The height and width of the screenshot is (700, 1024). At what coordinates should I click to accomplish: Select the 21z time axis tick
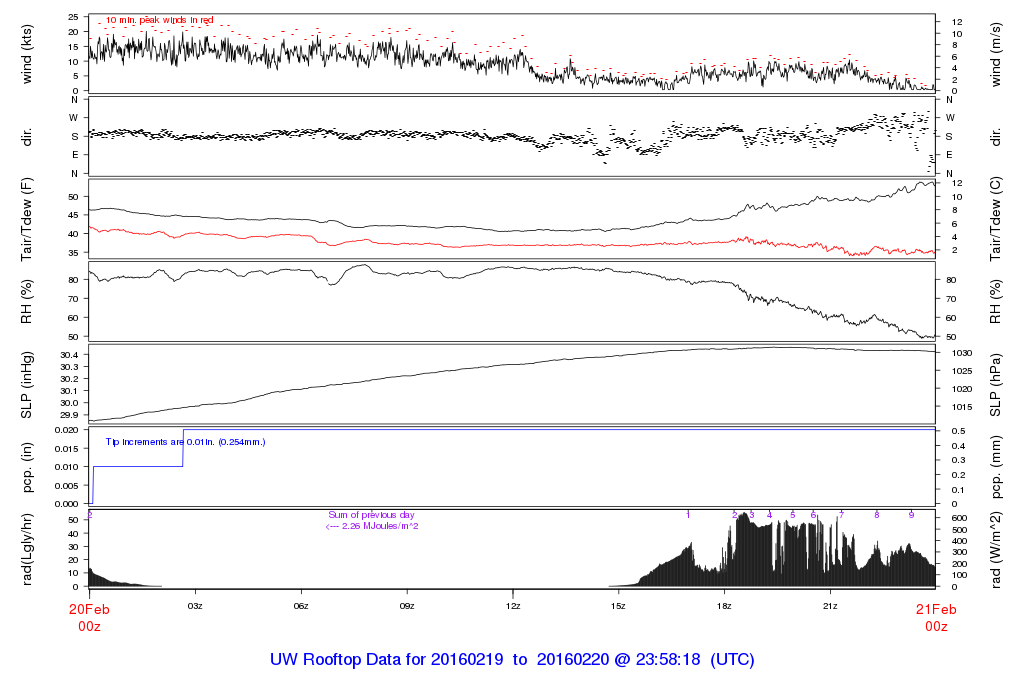coord(830,606)
